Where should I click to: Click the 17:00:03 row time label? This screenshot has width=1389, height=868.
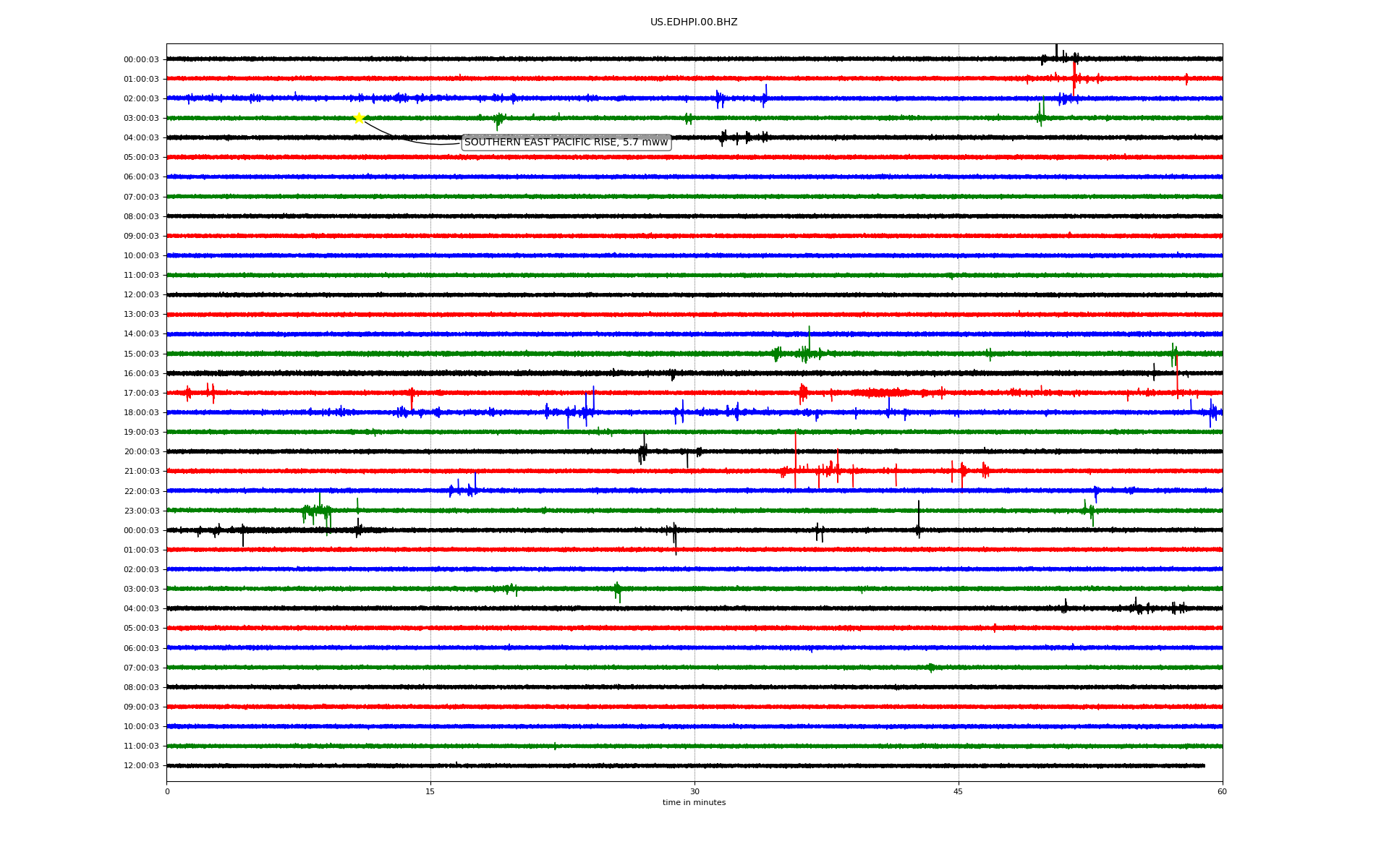141,393
